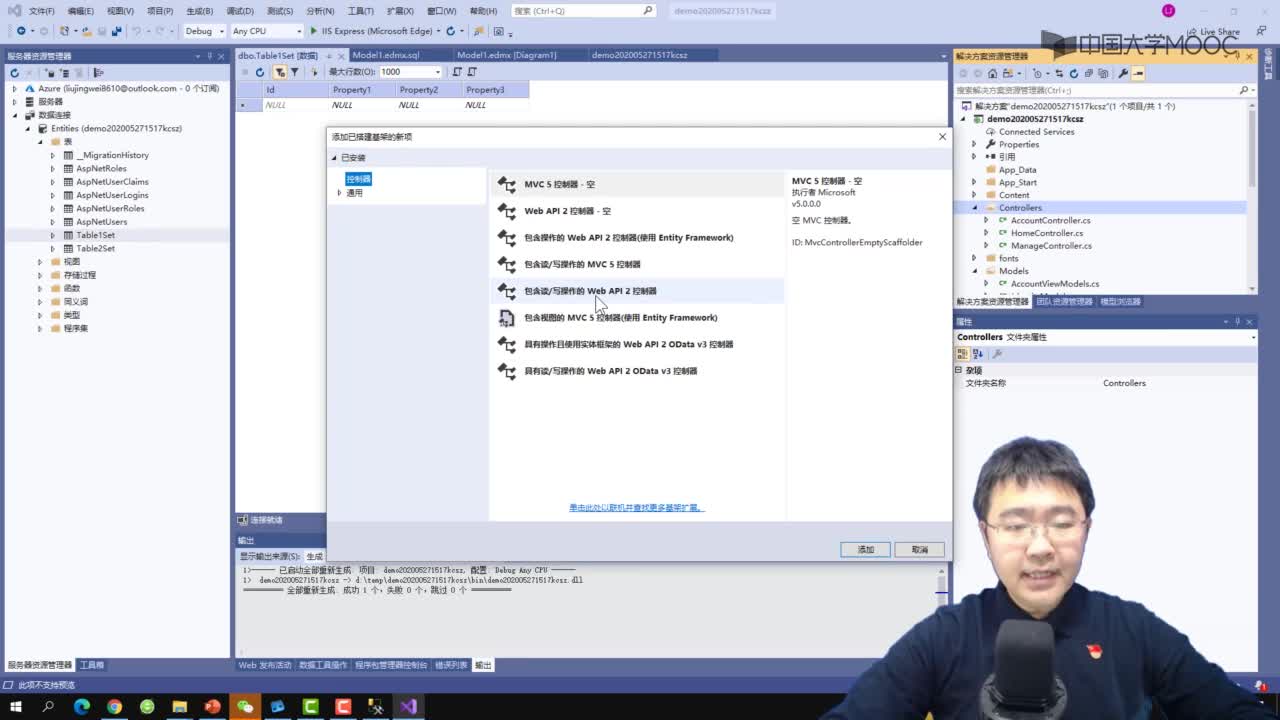1280x720 pixels.
Task: Select HomeController.cs in Solution Explorer
Action: 1047,233
